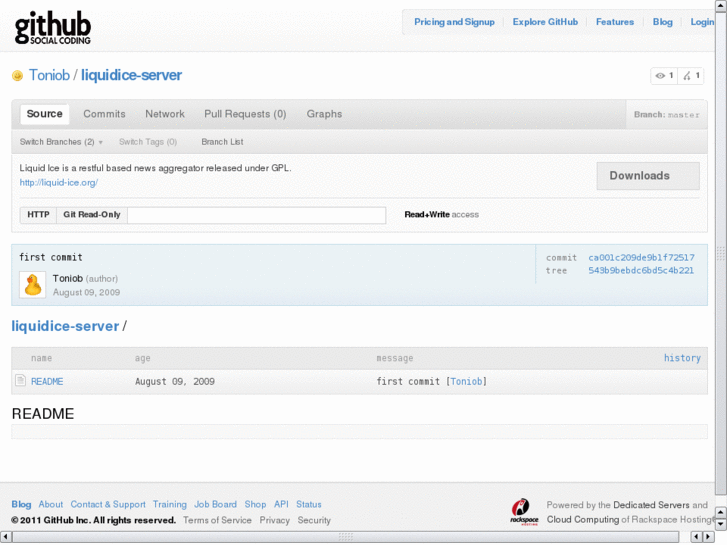Click the vertical scrollbar bottom down arrow
The width and height of the screenshot is (727, 545).
click(721, 524)
